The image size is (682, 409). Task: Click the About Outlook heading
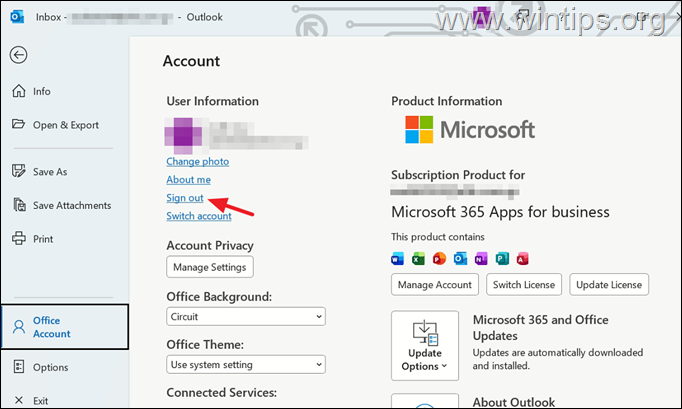[514, 402]
